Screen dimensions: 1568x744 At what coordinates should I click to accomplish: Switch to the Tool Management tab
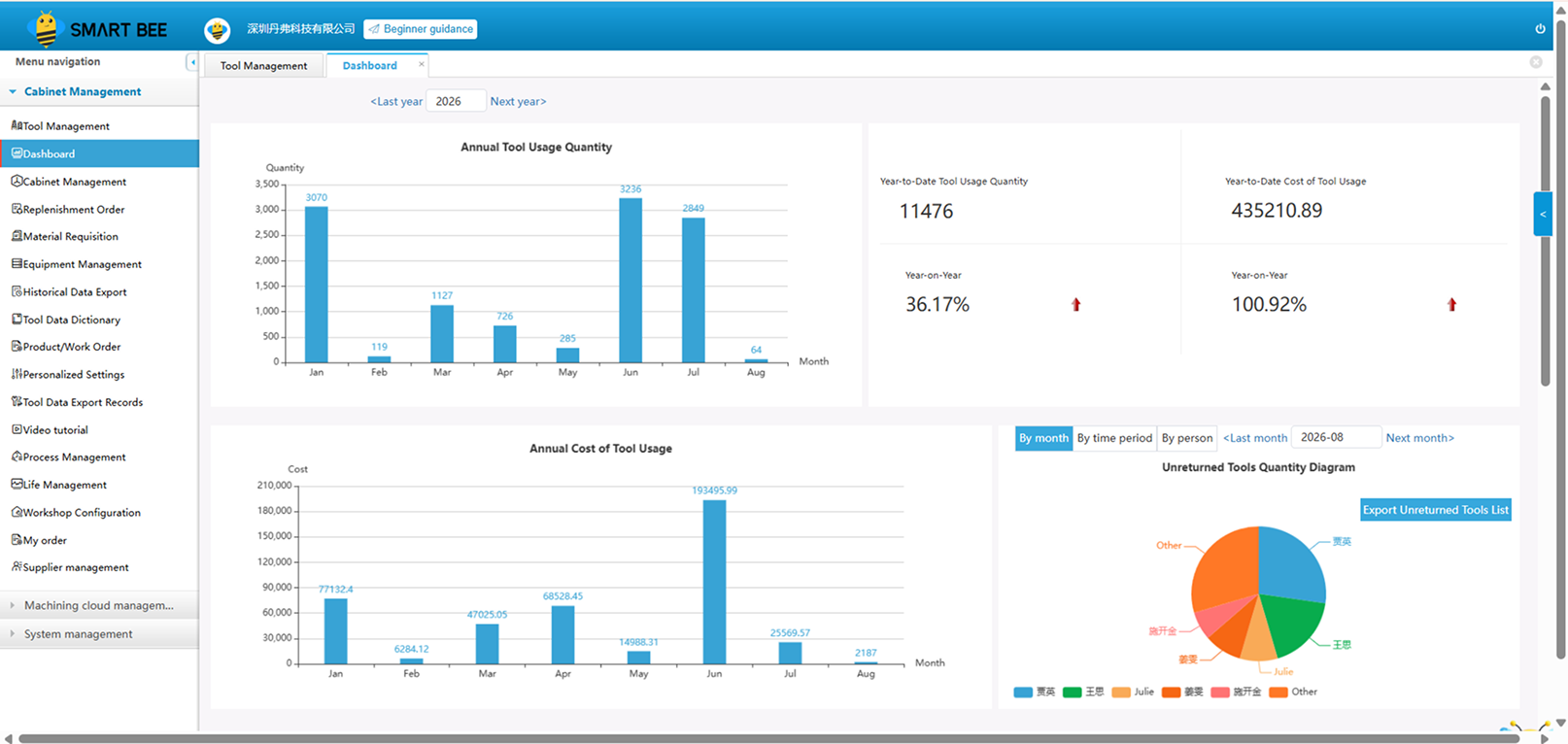coord(263,66)
